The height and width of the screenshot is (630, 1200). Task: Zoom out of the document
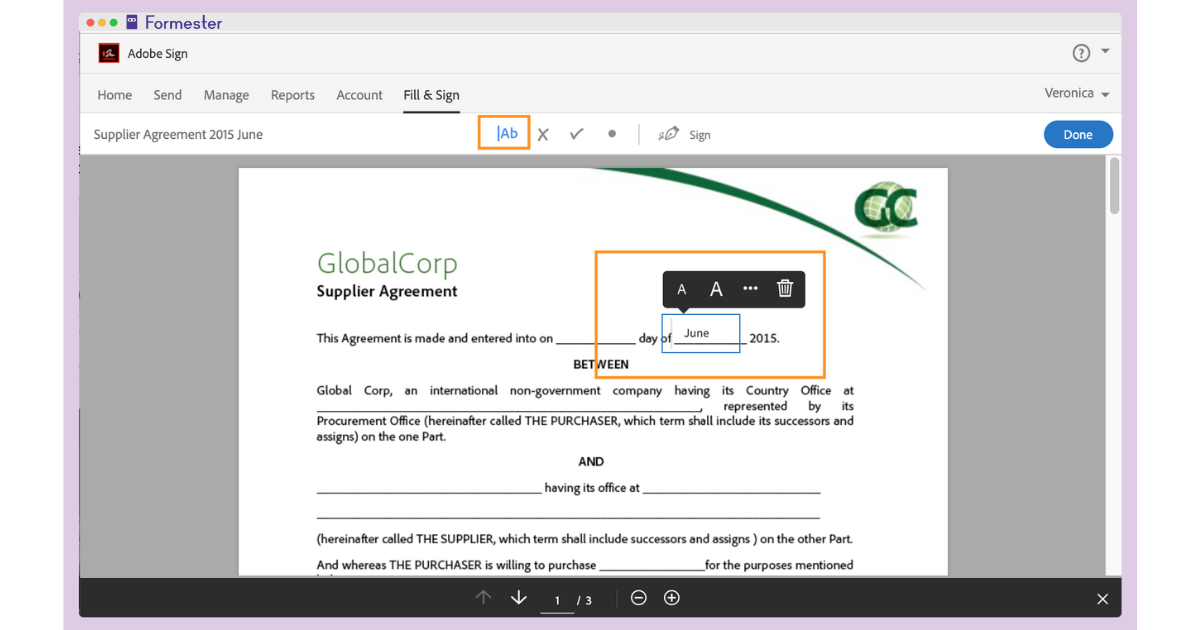(x=639, y=598)
